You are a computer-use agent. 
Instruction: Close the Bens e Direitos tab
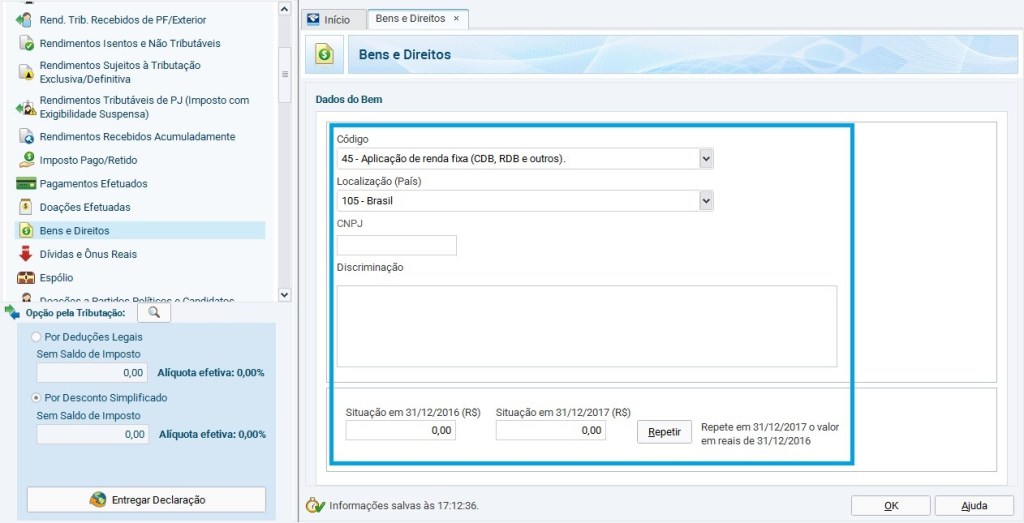(x=457, y=19)
